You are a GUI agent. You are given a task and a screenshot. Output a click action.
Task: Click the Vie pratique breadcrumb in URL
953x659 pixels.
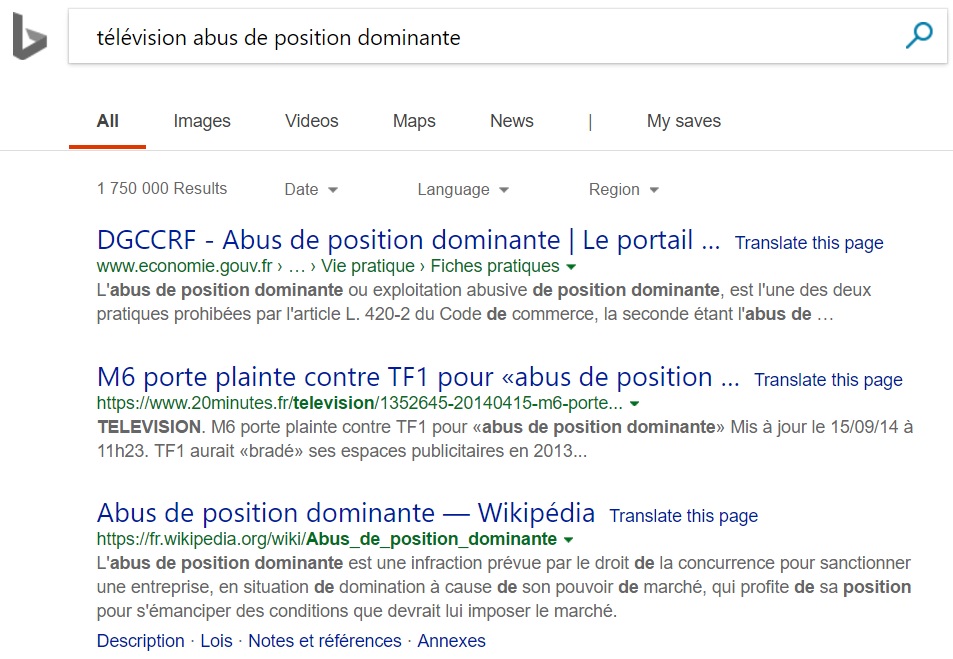tap(368, 266)
